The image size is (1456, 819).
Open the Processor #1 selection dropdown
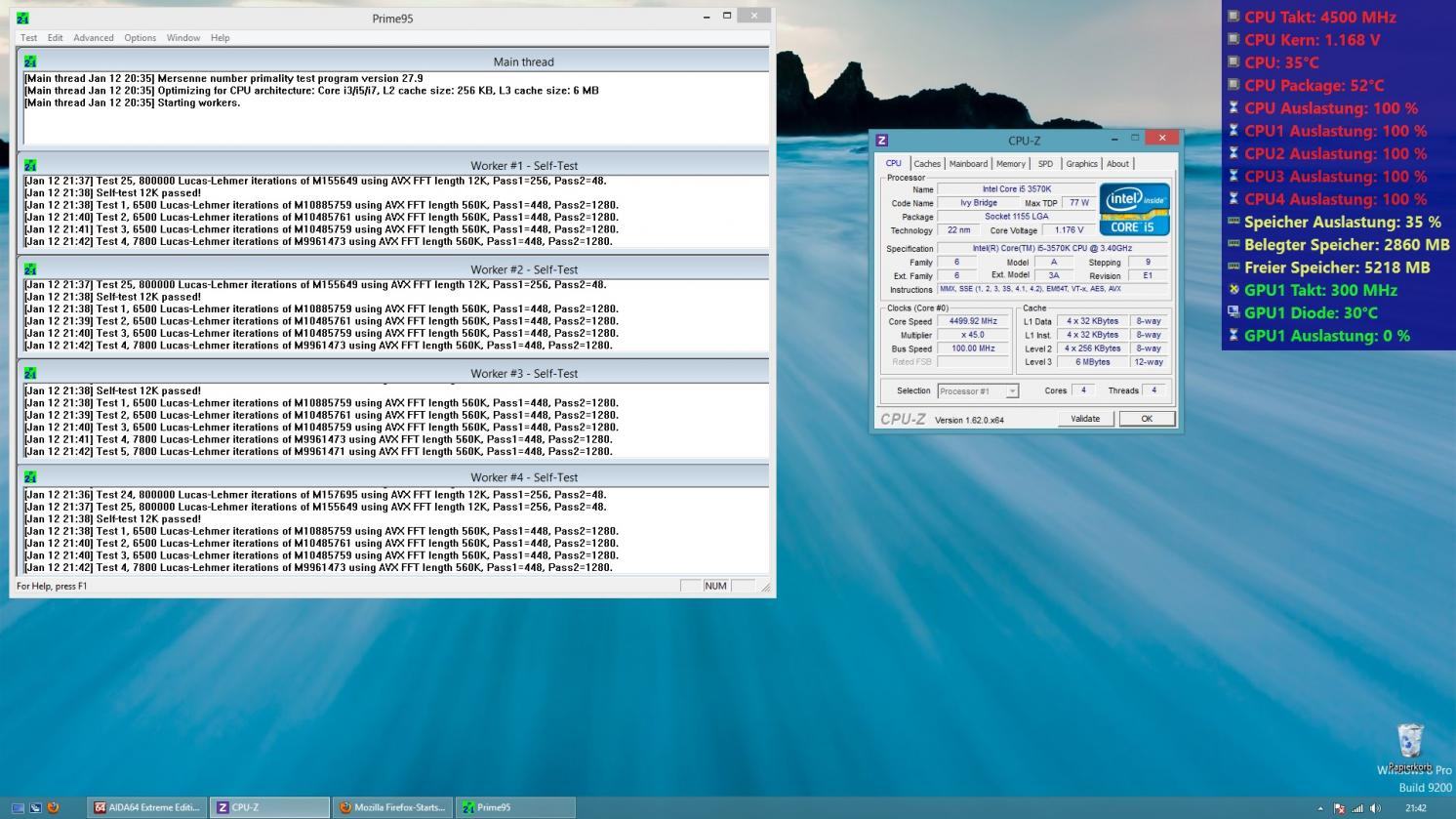pos(1012,390)
